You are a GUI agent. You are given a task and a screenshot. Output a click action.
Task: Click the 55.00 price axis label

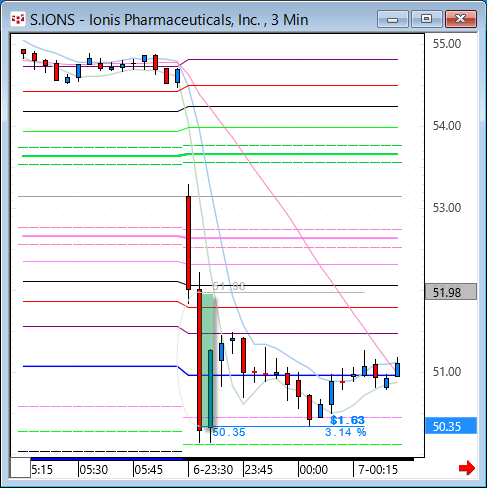(x=447, y=44)
